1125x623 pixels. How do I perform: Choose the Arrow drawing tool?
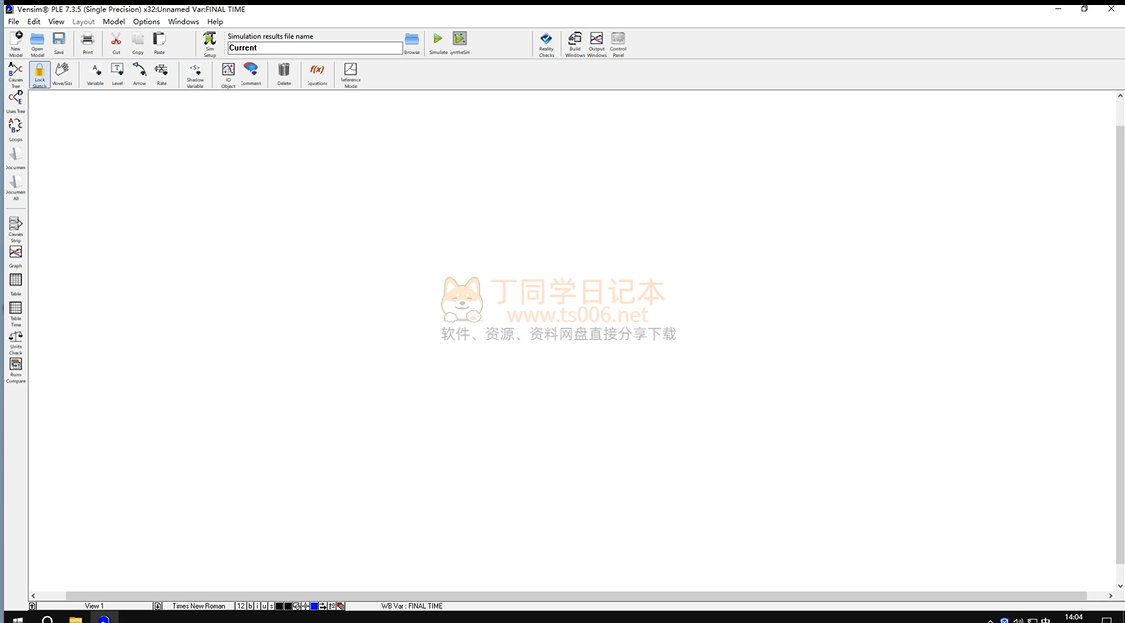point(139,73)
